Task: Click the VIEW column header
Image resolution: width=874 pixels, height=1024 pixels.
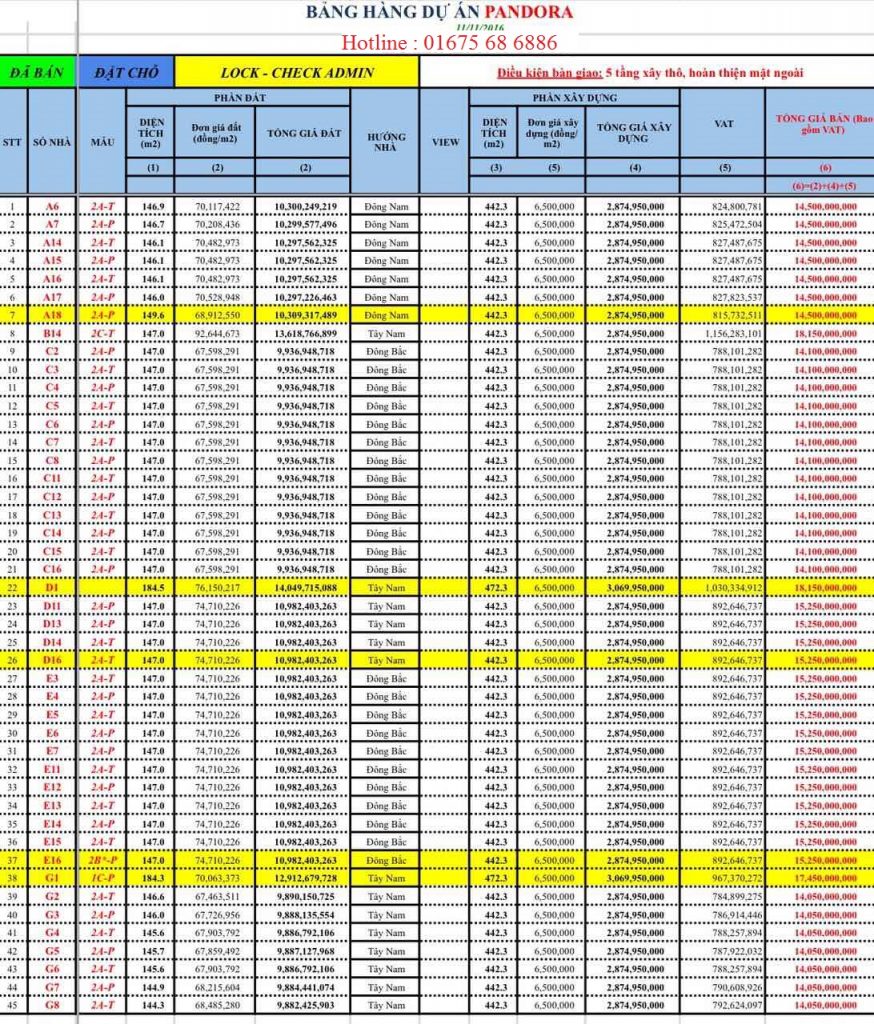Action: [445, 142]
